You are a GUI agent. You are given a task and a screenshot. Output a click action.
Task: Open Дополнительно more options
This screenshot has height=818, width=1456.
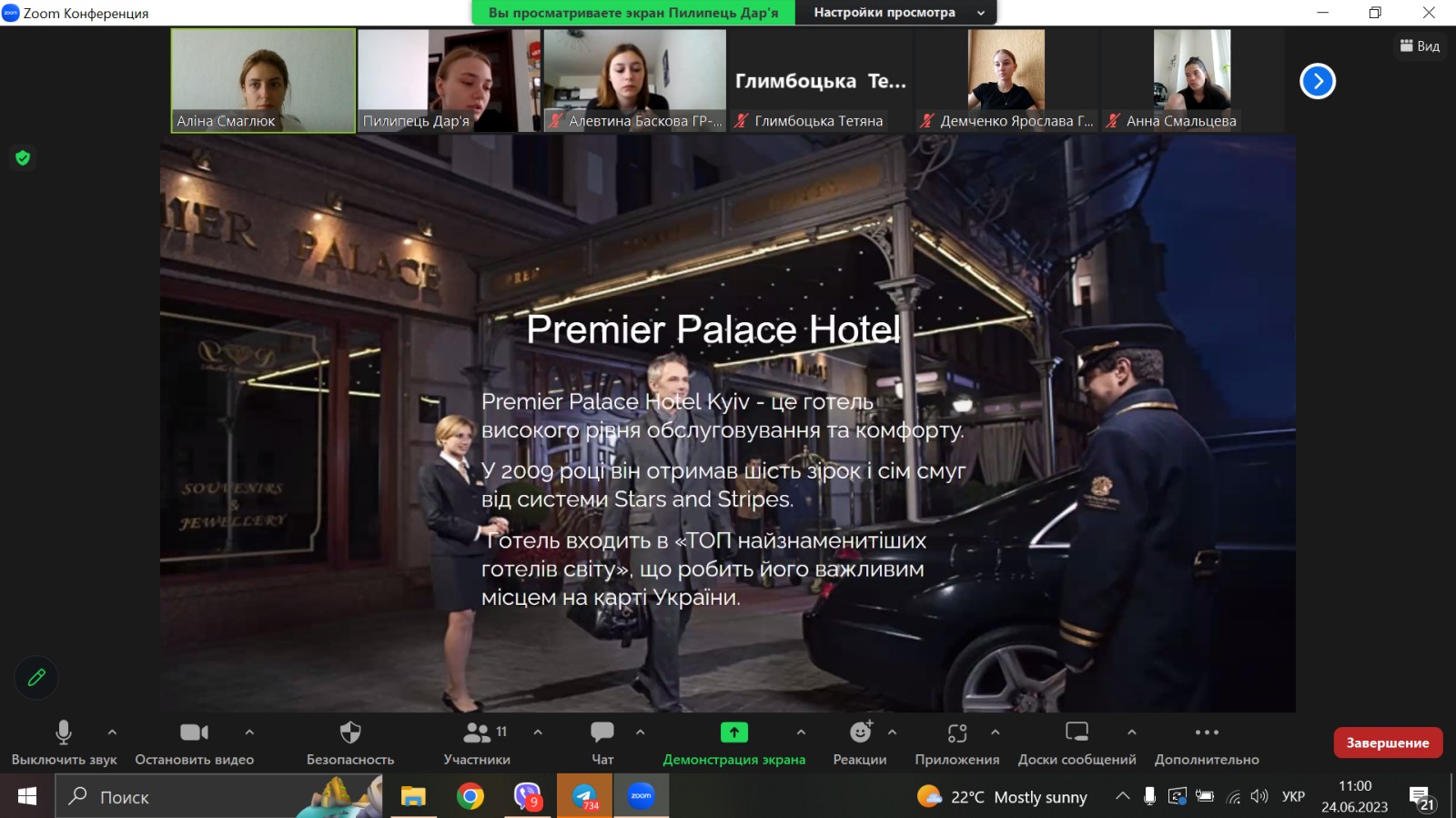coord(1207,742)
